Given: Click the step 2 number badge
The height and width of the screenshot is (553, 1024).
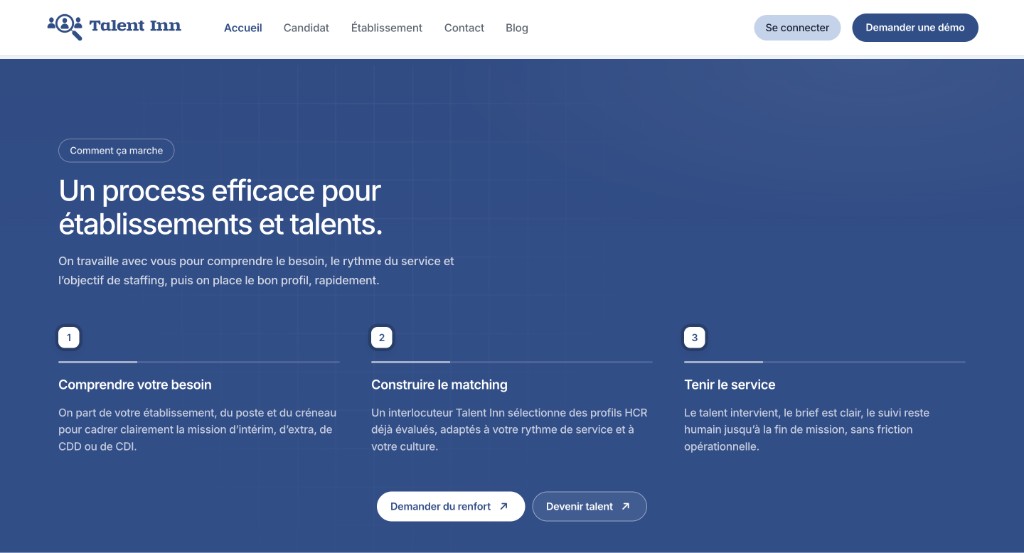Looking at the screenshot, I should (x=381, y=338).
